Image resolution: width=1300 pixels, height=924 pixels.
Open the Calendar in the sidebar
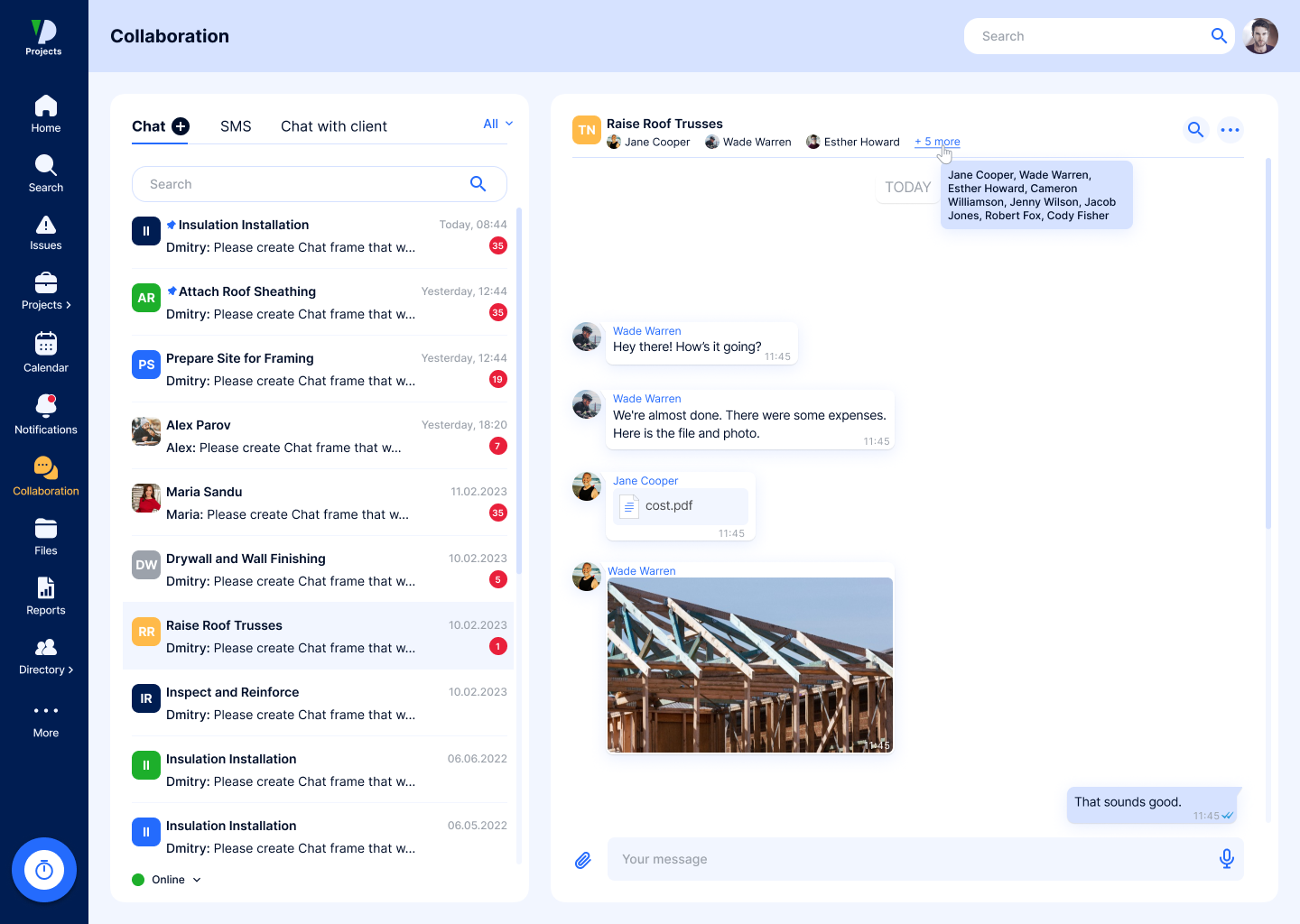pos(45,353)
